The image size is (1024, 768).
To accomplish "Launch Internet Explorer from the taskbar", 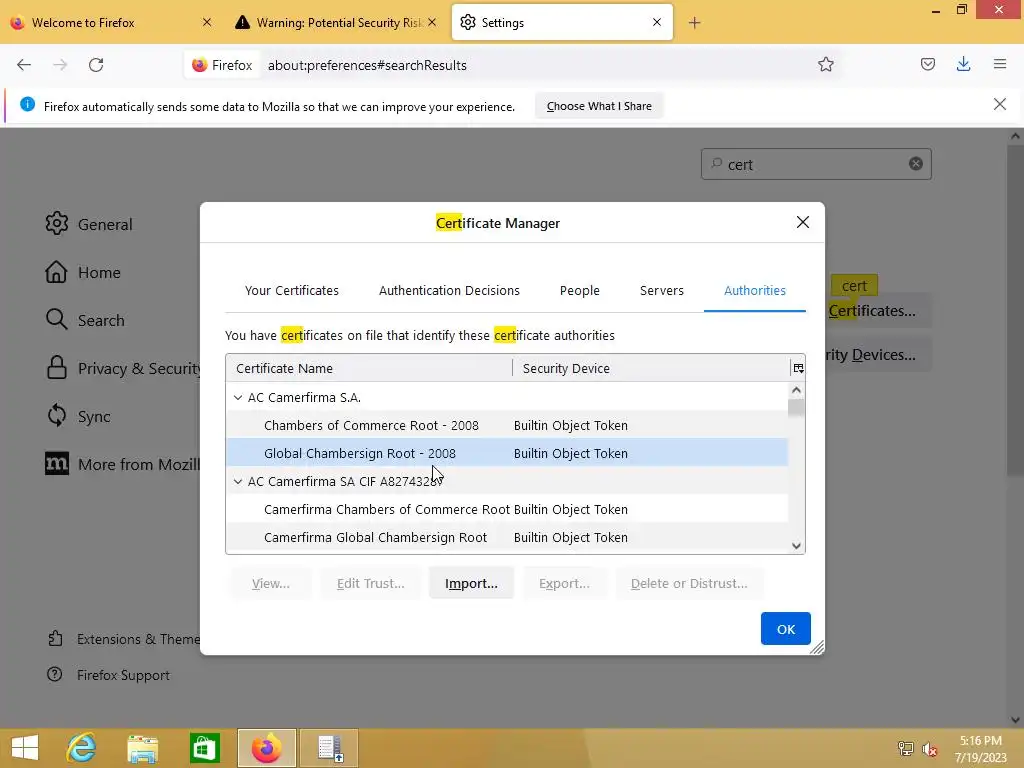I will pyautogui.click(x=82, y=748).
